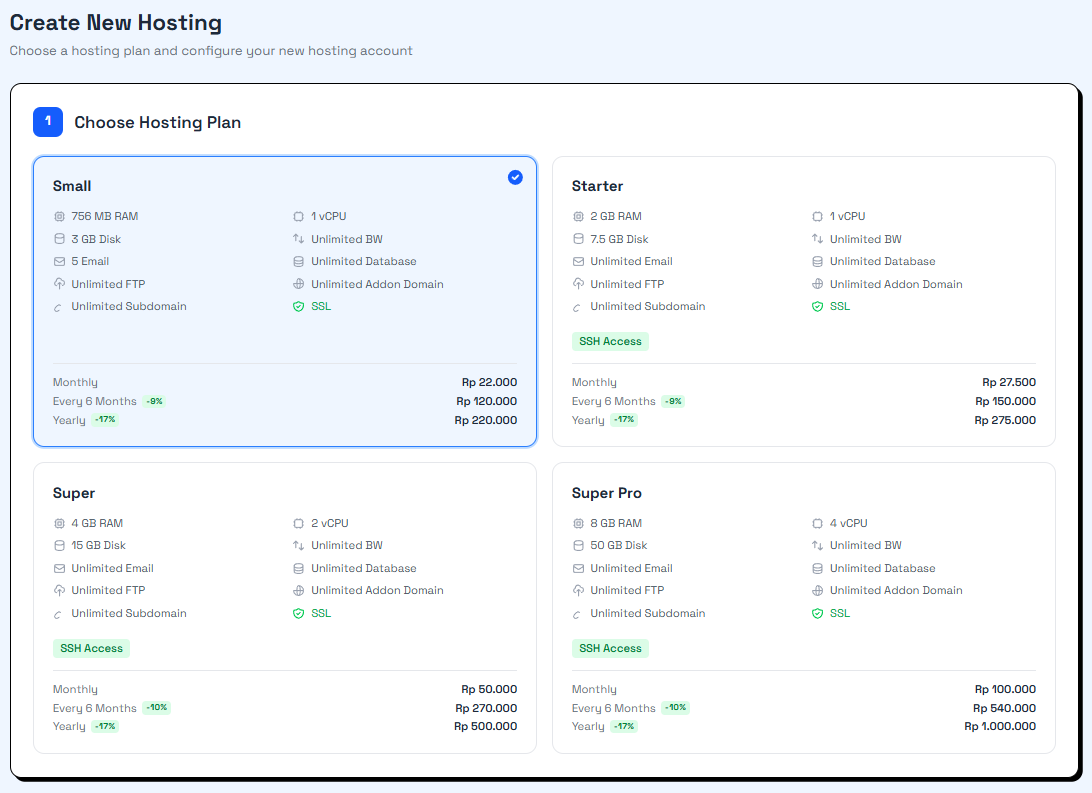Click SSH Access badge on Starter plan

[x=610, y=341]
